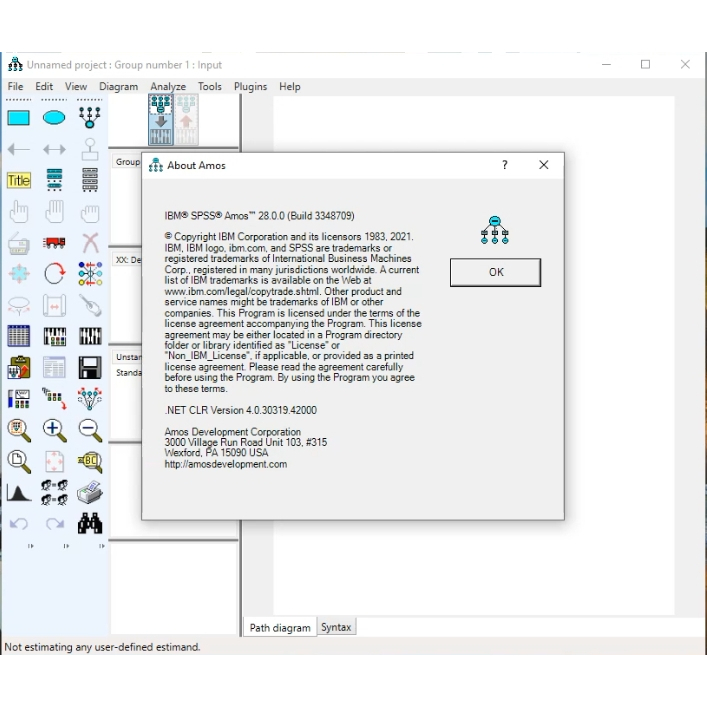This screenshot has width=707, height=707.
Task: Click the deselect all objects hand icon
Action: pos(90,212)
